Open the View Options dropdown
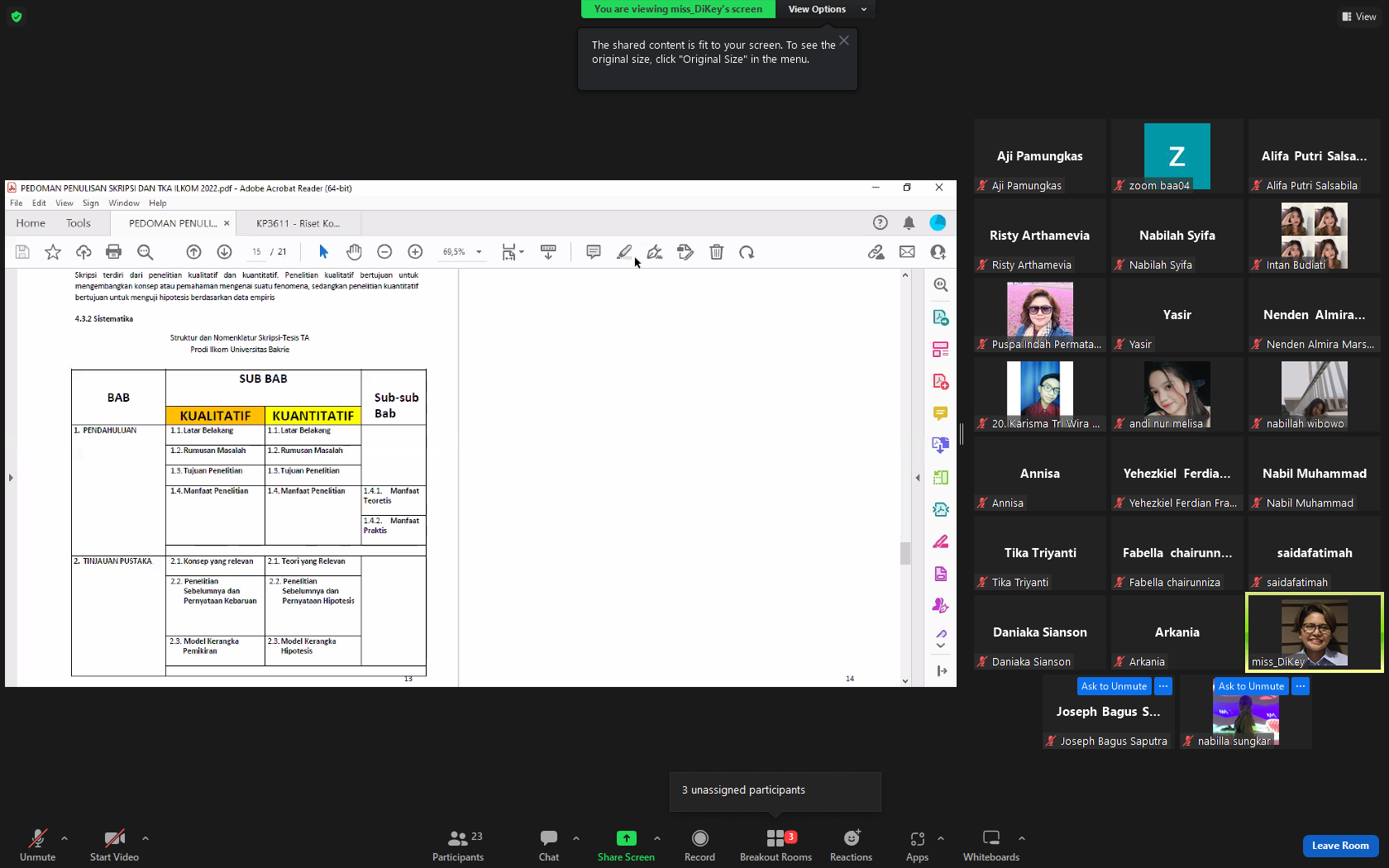Image resolution: width=1389 pixels, height=868 pixels. coord(824,9)
